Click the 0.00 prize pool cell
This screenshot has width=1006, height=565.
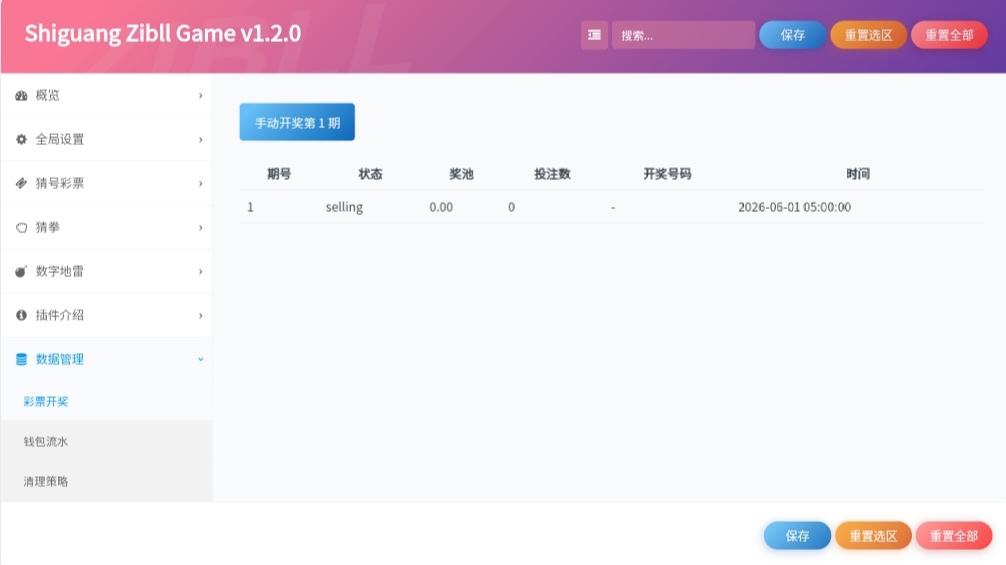(x=441, y=207)
